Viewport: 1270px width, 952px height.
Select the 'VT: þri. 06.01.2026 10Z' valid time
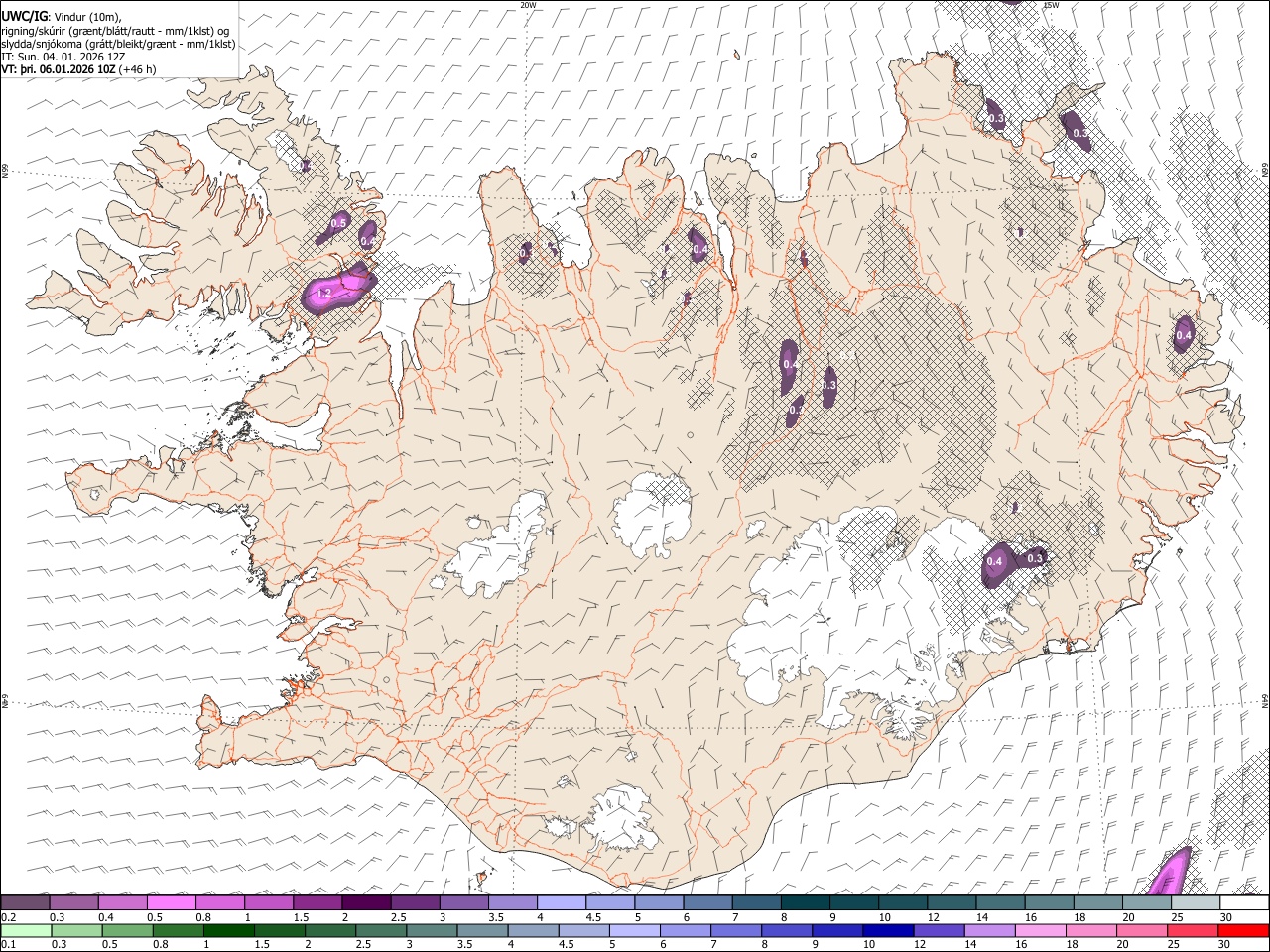[x=60, y=69]
